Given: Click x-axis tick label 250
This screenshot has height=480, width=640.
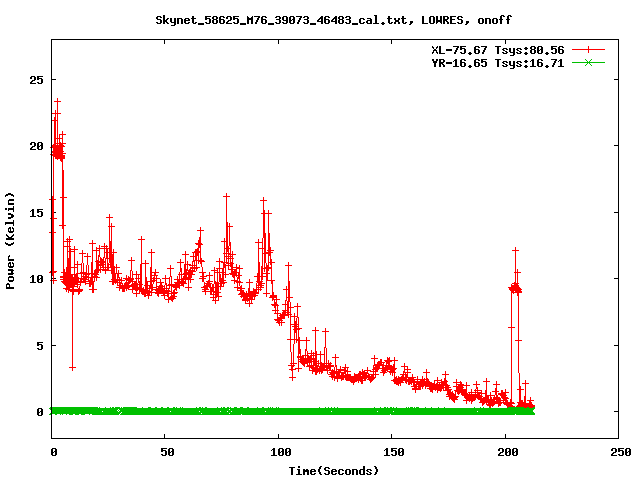Looking at the screenshot, I should tap(621, 452).
